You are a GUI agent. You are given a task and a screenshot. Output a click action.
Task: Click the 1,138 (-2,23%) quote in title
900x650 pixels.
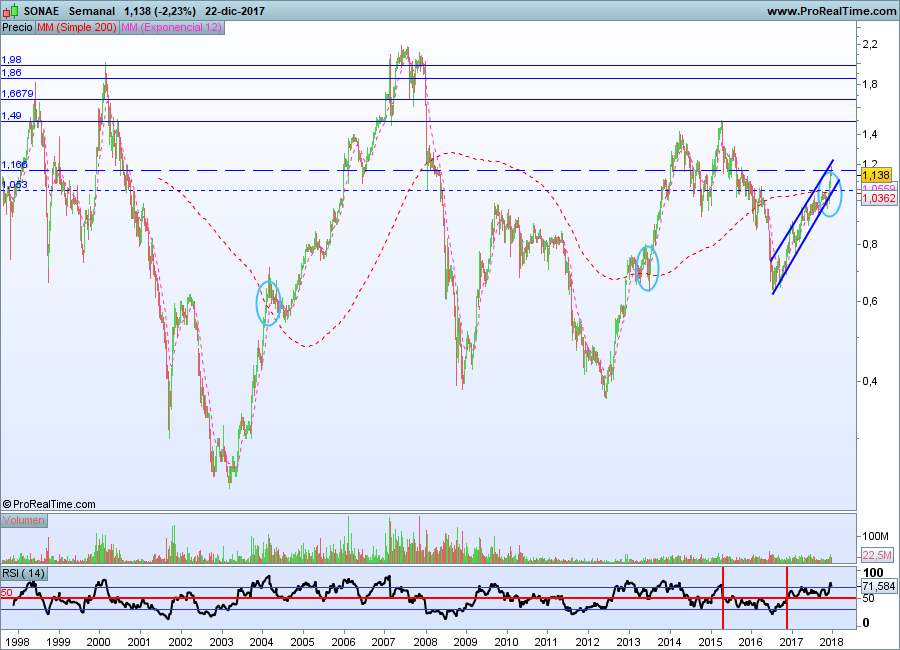tap(160, 11)
